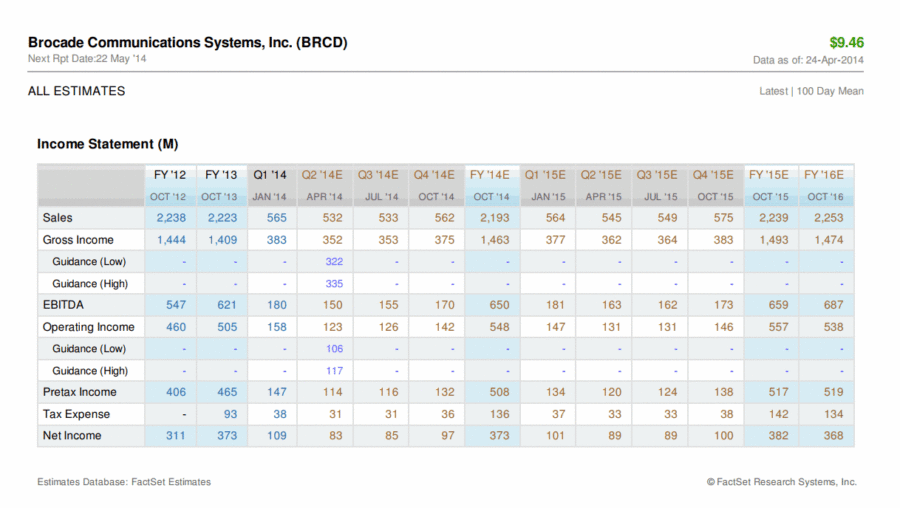The height and width of the screenshot is (508, 900).
Task: Click the $9.46 stock price
Action: (x=846, y=42)
